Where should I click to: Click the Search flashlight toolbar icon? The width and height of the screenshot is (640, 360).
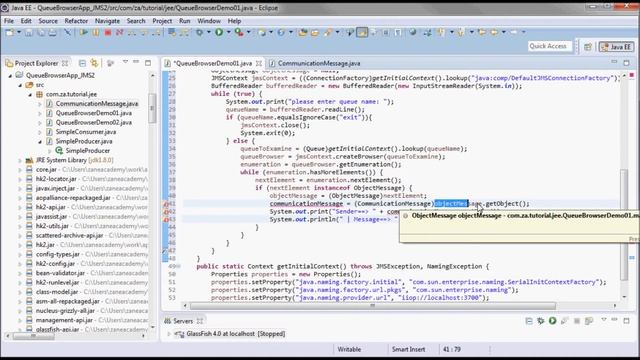point(329,32)
